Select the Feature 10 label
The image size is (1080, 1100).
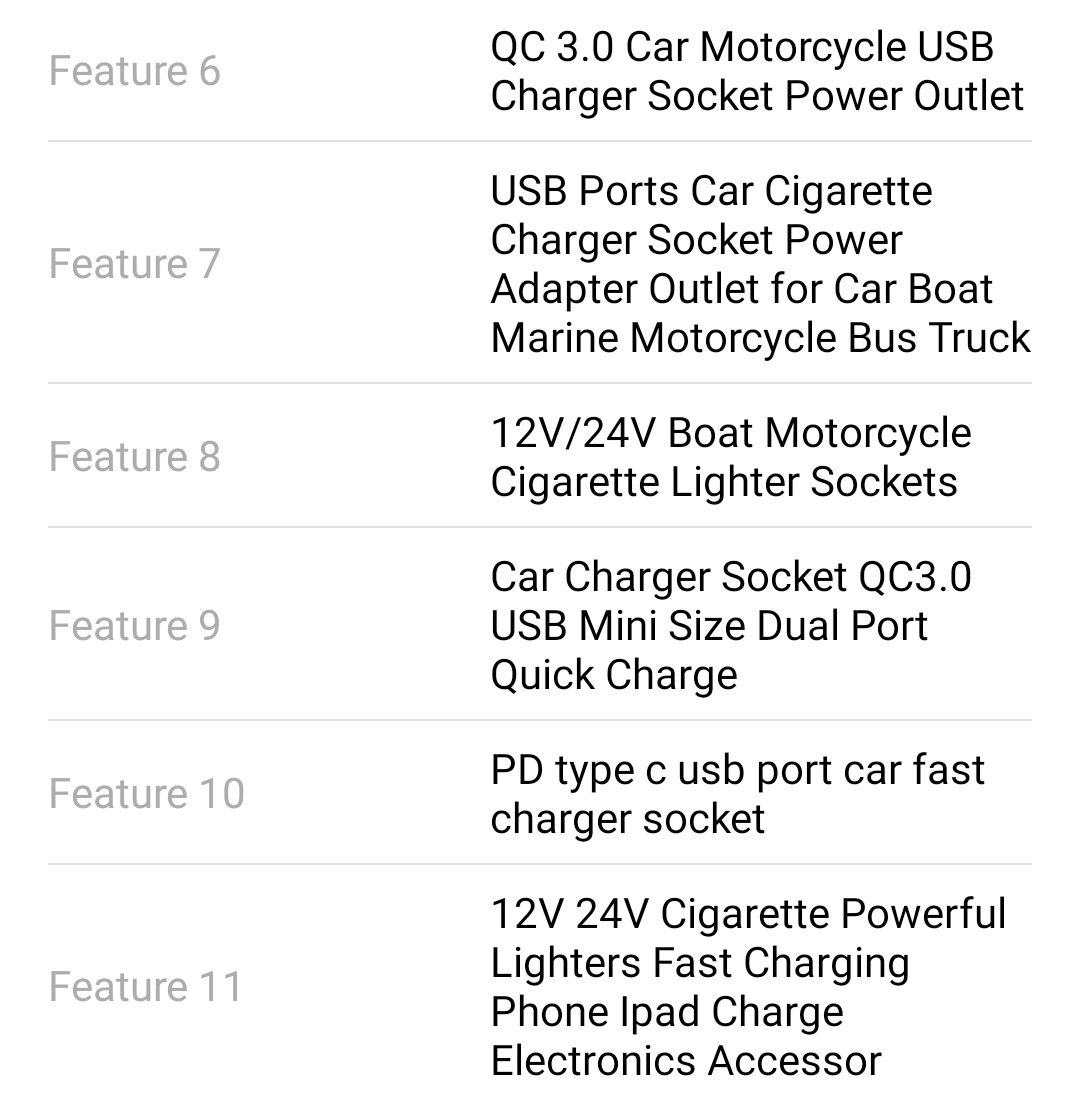(x=147, y=793)
